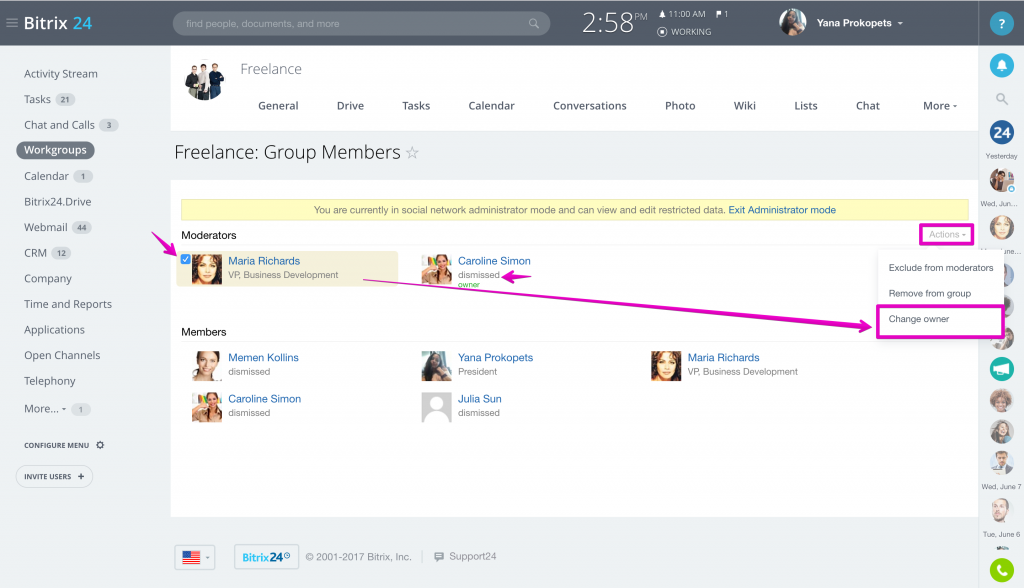
Task: Open Bitrix24.Drive from the left menu
Action: [57, 202]
